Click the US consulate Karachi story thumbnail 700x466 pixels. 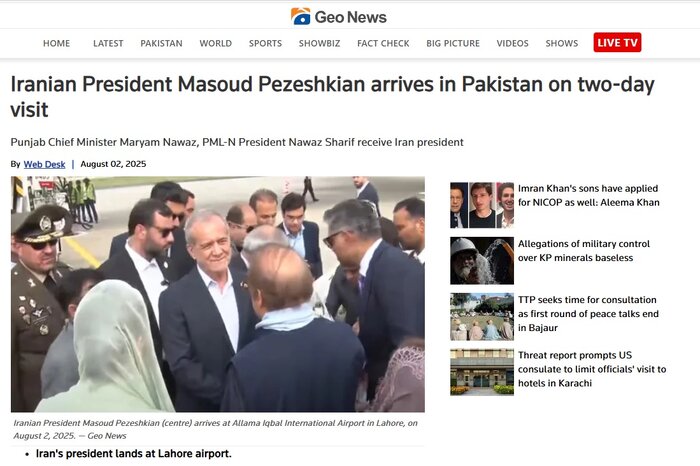click(x=482, y=372)
